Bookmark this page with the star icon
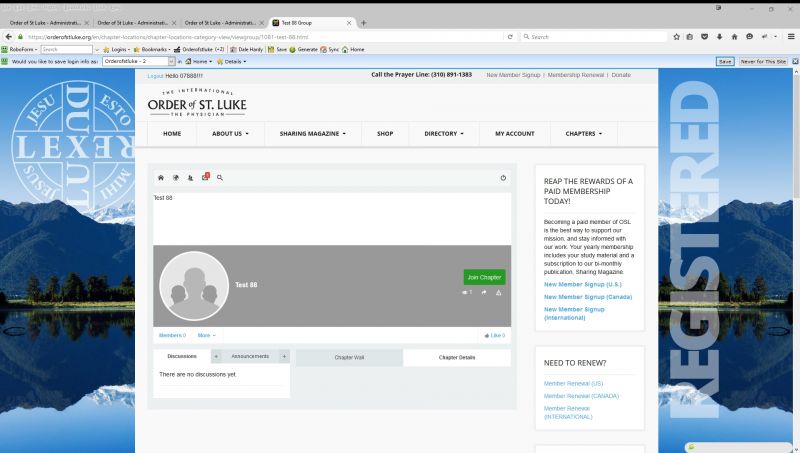Image resolution: width=800 pixels, height=453 pixels. pyautogui.click(x=677, y=37)
